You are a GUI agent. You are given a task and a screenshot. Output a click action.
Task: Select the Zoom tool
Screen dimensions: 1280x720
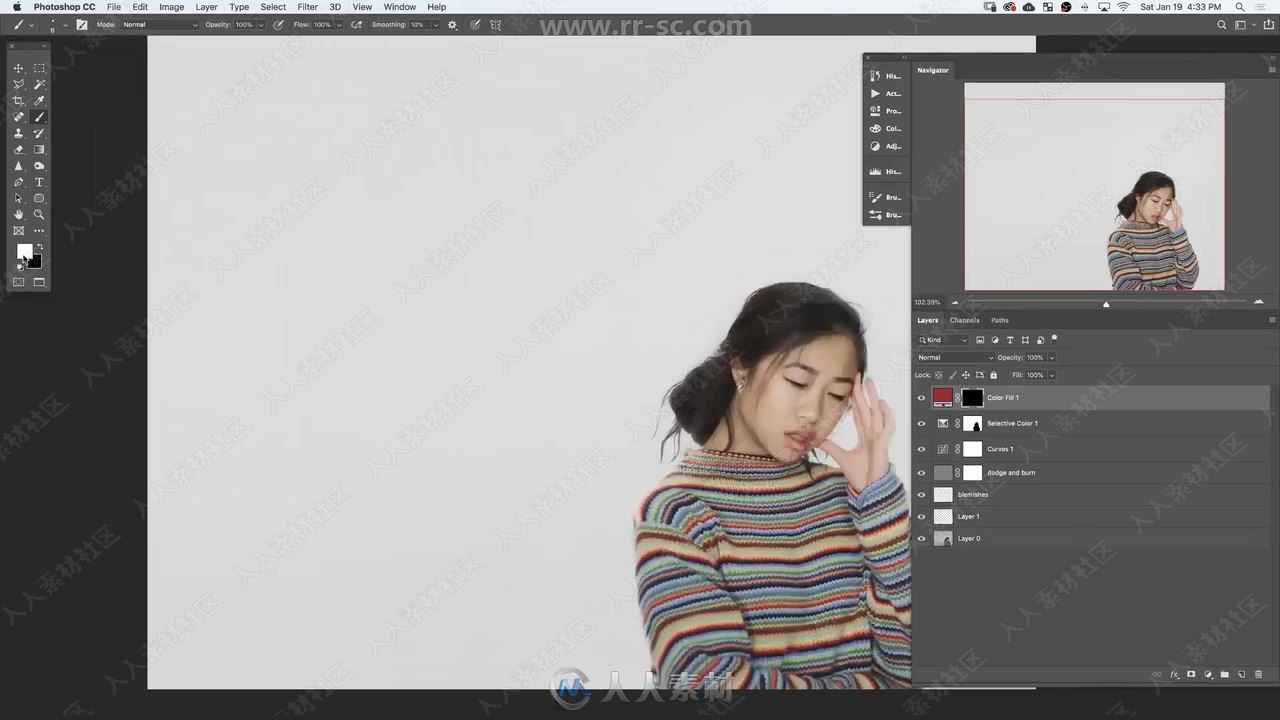click(x=39, y=214)
